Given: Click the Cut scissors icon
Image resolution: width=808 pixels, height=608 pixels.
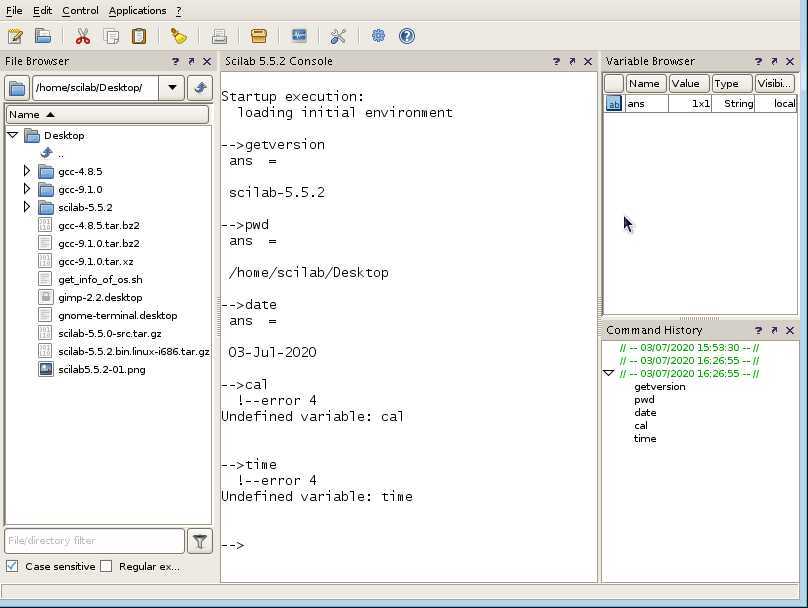Looking at the screenshot, I should pos(82,36).
